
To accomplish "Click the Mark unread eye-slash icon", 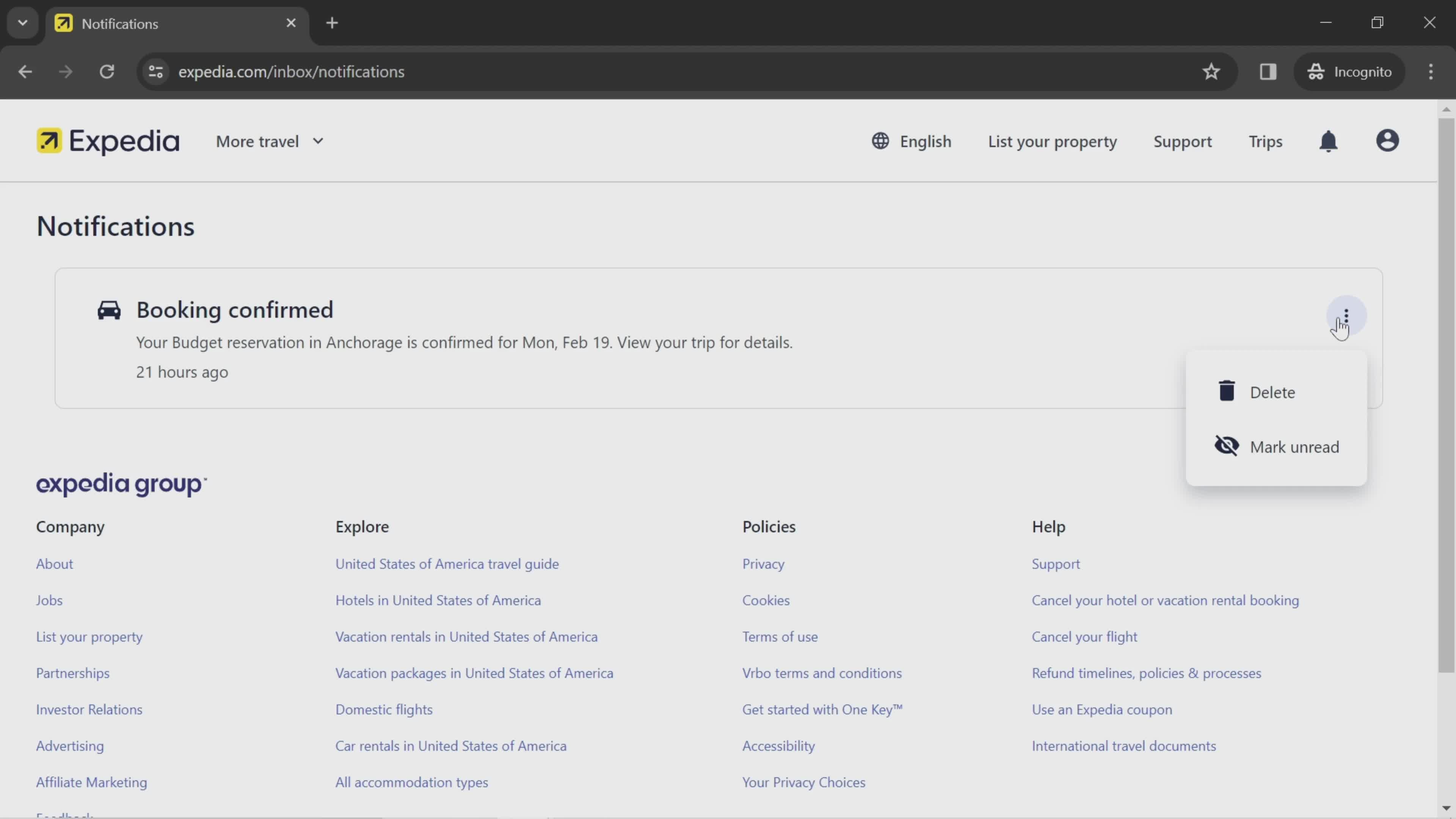I will tap(1227, 446).
